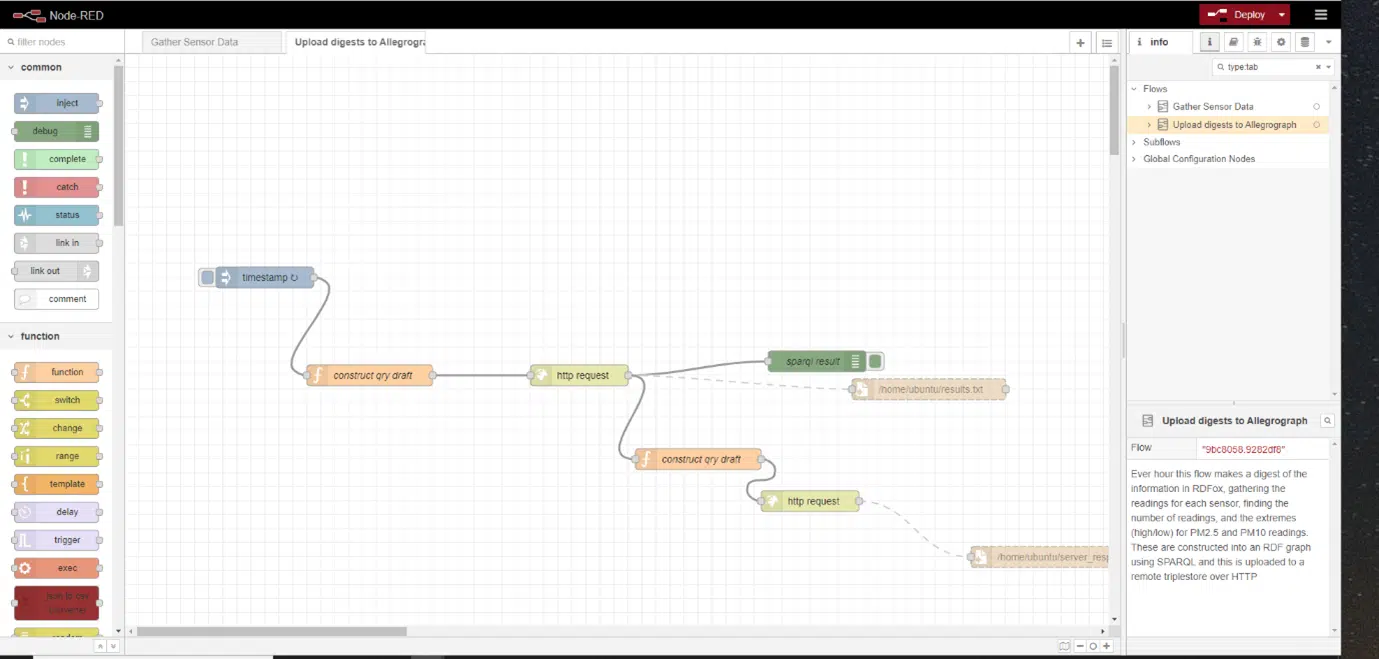Screen dimensions: 1379x659
Task: Select the template palette node
Action: point(57,484)
